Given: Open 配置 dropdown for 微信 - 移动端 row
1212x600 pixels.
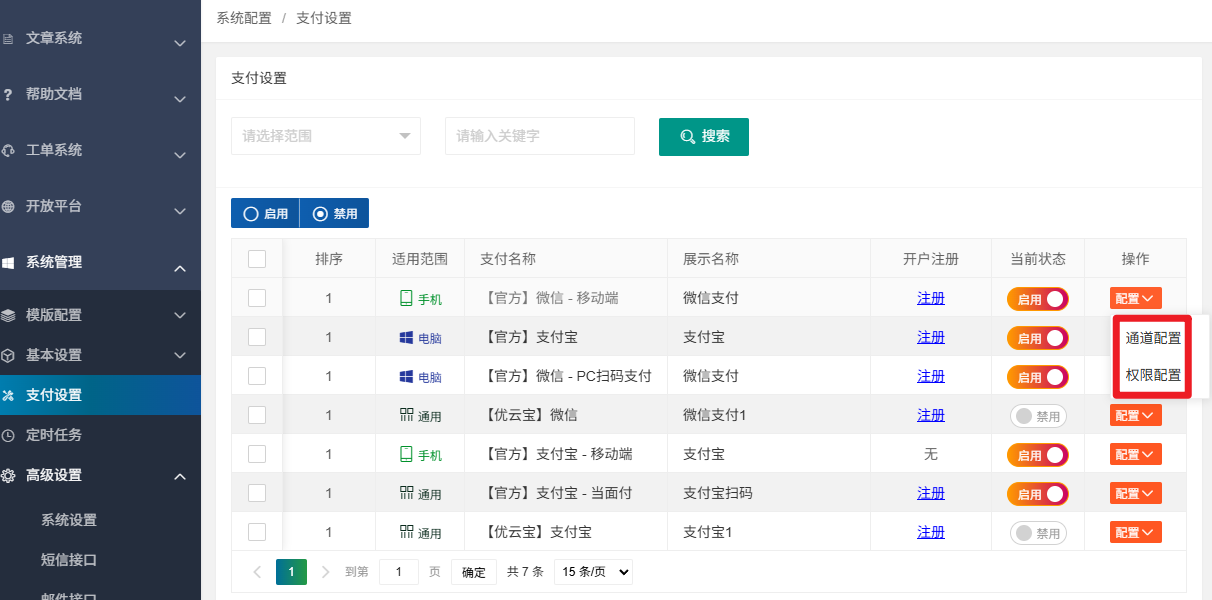Looking at the screenshot, I should [1135, 298].
